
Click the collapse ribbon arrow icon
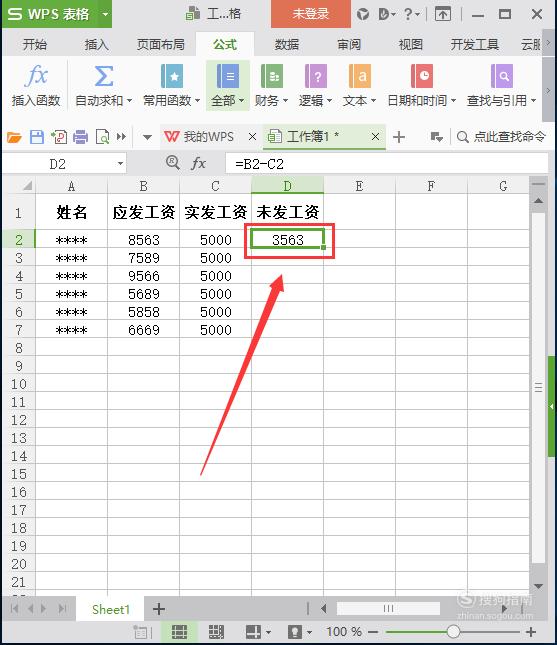point(443,14)
